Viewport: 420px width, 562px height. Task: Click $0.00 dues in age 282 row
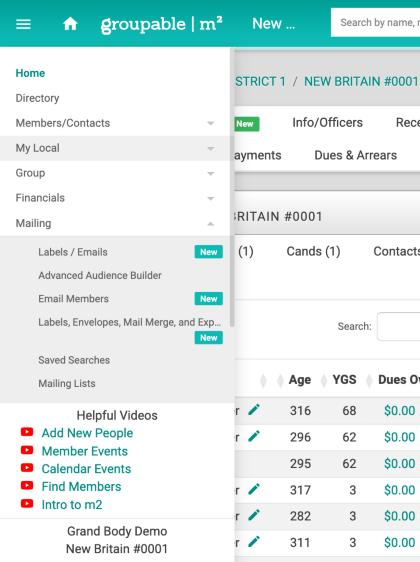(x=400, y=516)
